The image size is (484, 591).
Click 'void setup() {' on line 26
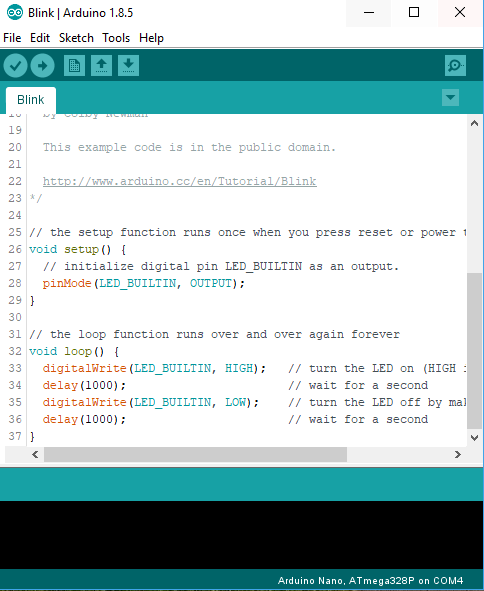(78, 250)
